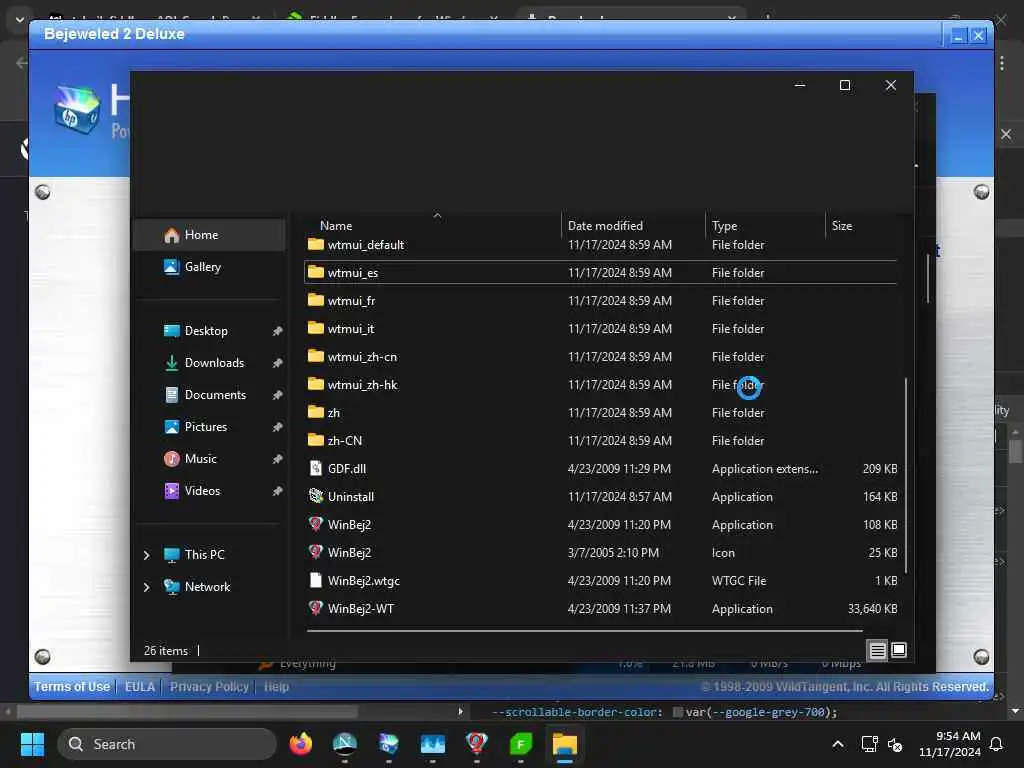Click the 26 items status text

[165, 650]
